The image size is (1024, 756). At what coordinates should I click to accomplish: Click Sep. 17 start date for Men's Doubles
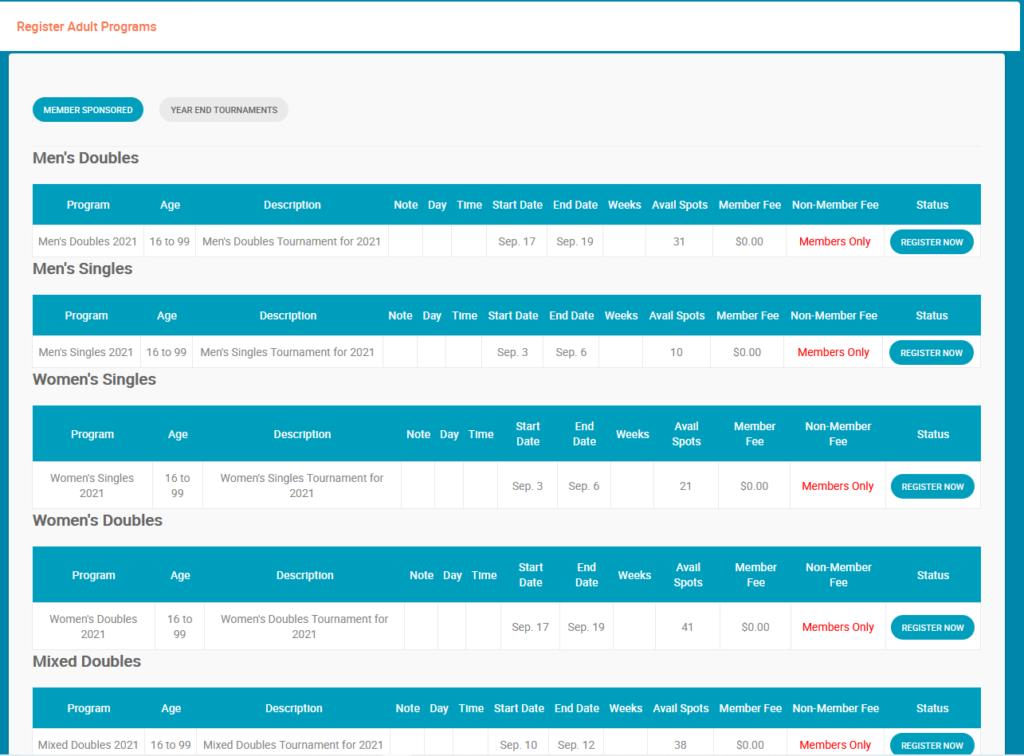click(517, 242)
